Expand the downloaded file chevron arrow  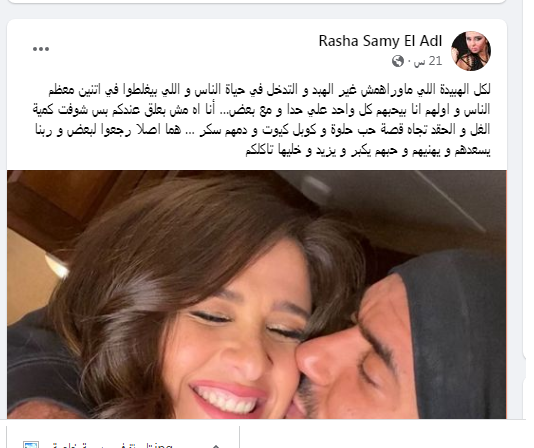pyautogui.click(x=215, y=446)
